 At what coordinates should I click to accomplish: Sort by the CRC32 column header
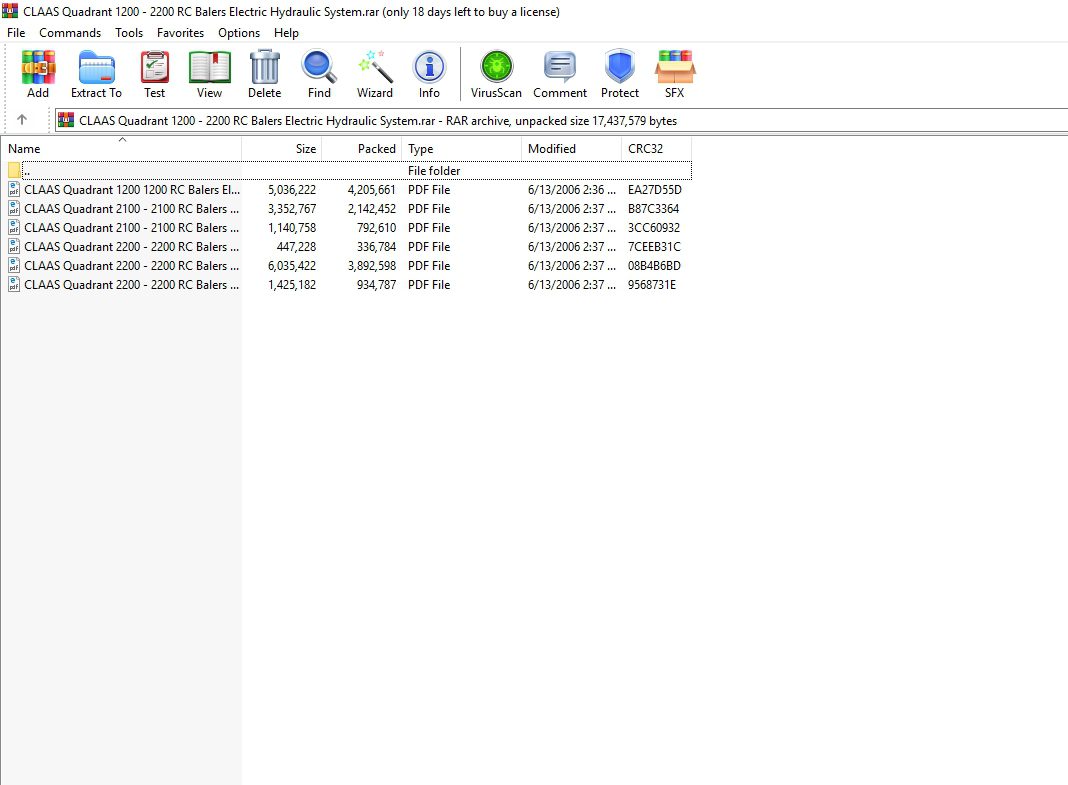pyautogui.click(x=656, y=148)
